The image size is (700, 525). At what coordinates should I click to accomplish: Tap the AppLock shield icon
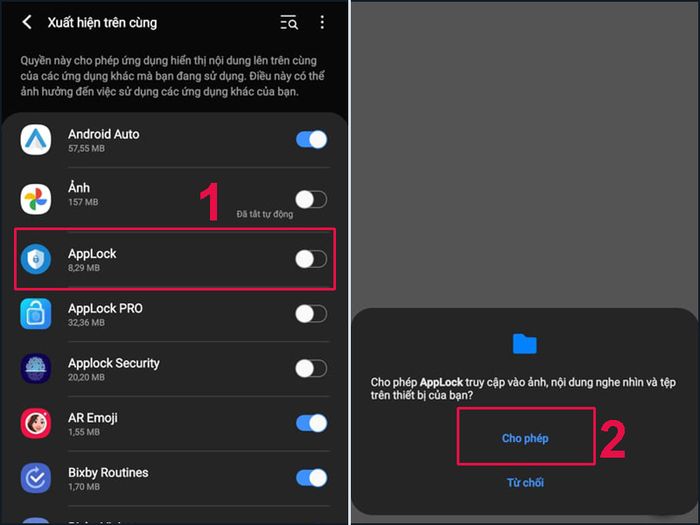point(36,259)
